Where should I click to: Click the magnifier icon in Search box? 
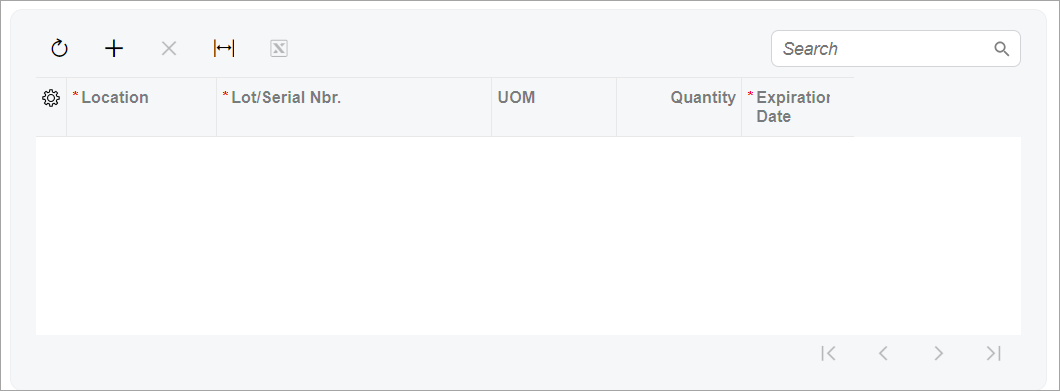pos(1001,49)
